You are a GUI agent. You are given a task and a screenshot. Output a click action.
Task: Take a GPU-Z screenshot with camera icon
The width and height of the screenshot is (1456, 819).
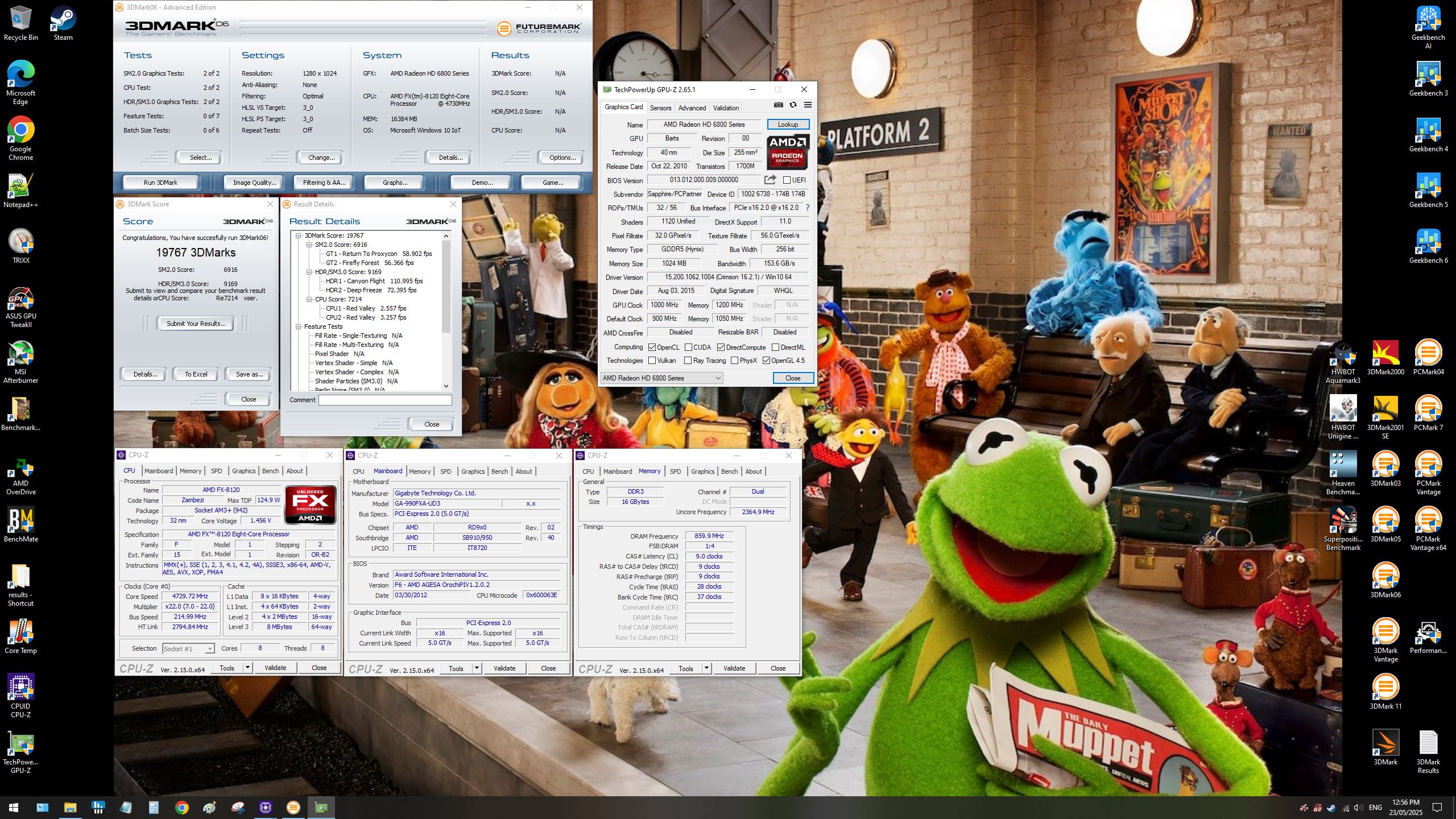click(779, 105)
